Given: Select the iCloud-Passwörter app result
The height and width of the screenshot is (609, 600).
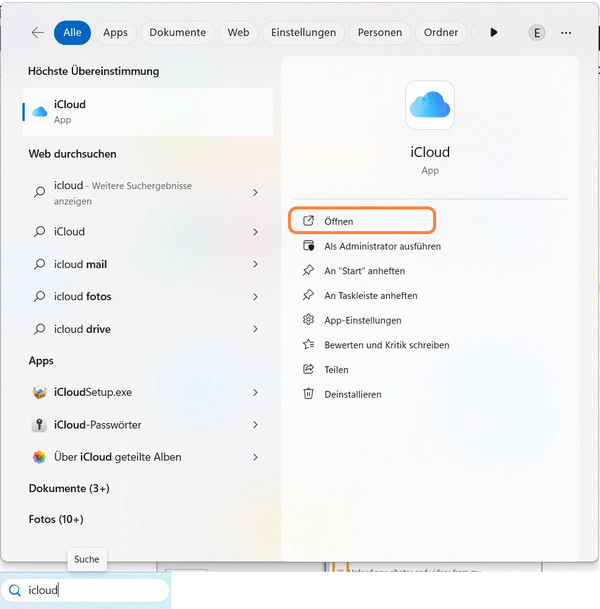Looking at the screenshot, I should click(x=148, y=425).
